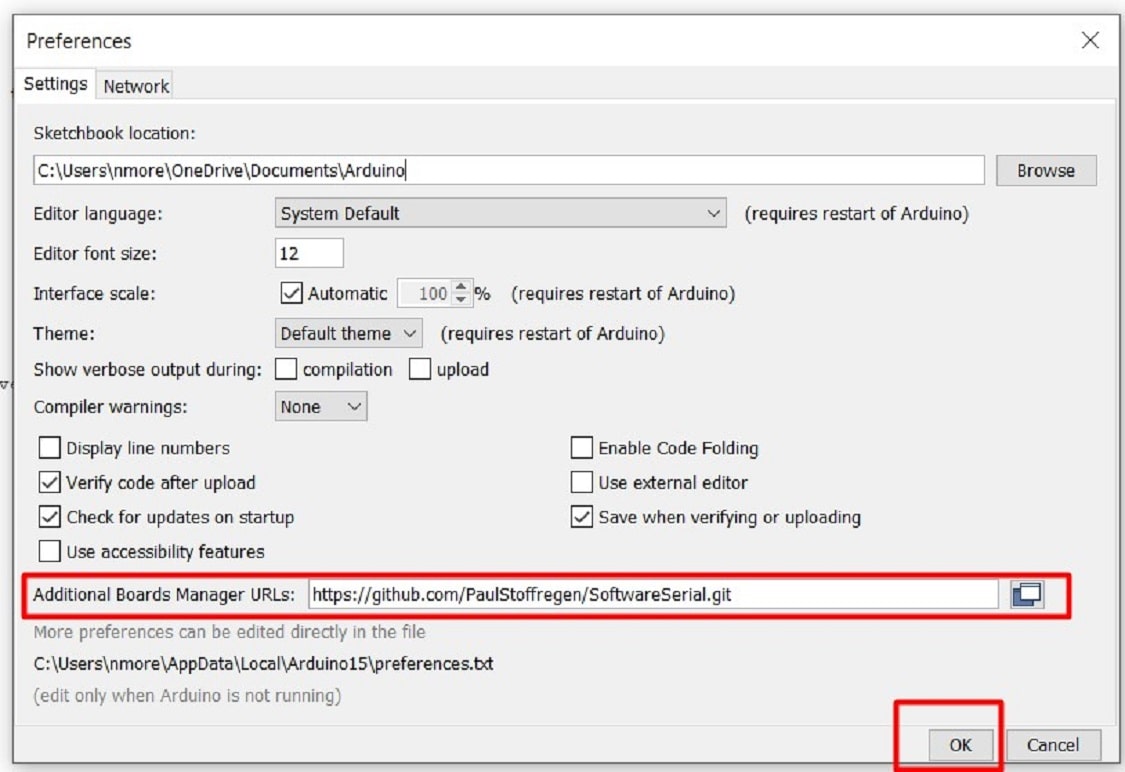Click the 'Additional Boards Manager URLs:' label

[x=164, y=595]
